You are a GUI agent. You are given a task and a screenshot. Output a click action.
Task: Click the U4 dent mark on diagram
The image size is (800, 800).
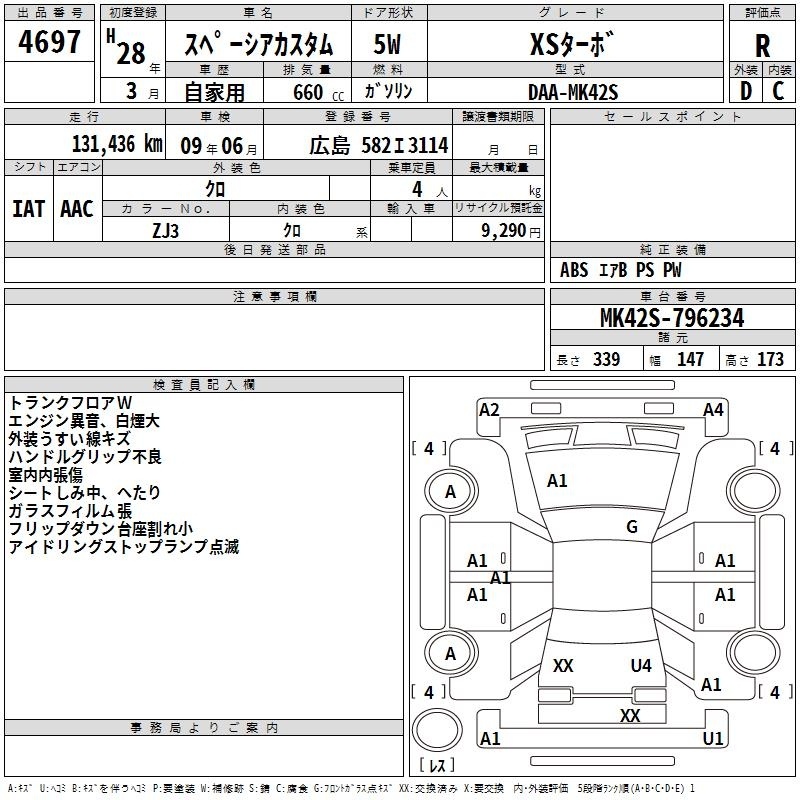click(x=641, y=665)
